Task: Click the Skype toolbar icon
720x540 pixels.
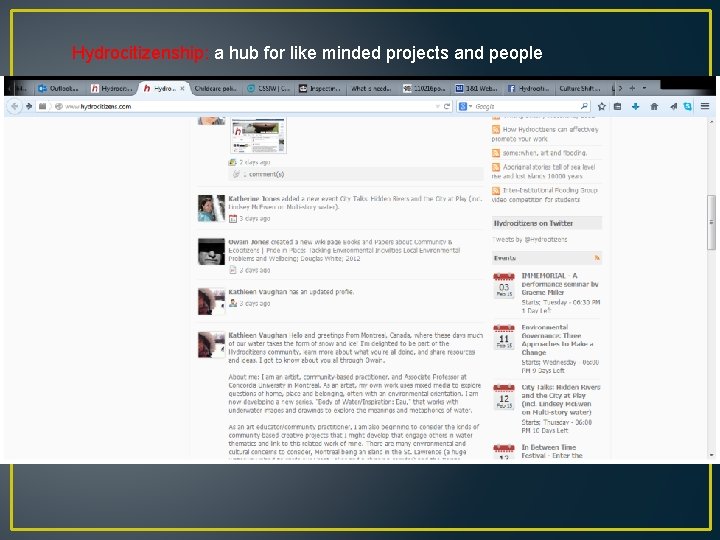Action: [x=687, y=107]
